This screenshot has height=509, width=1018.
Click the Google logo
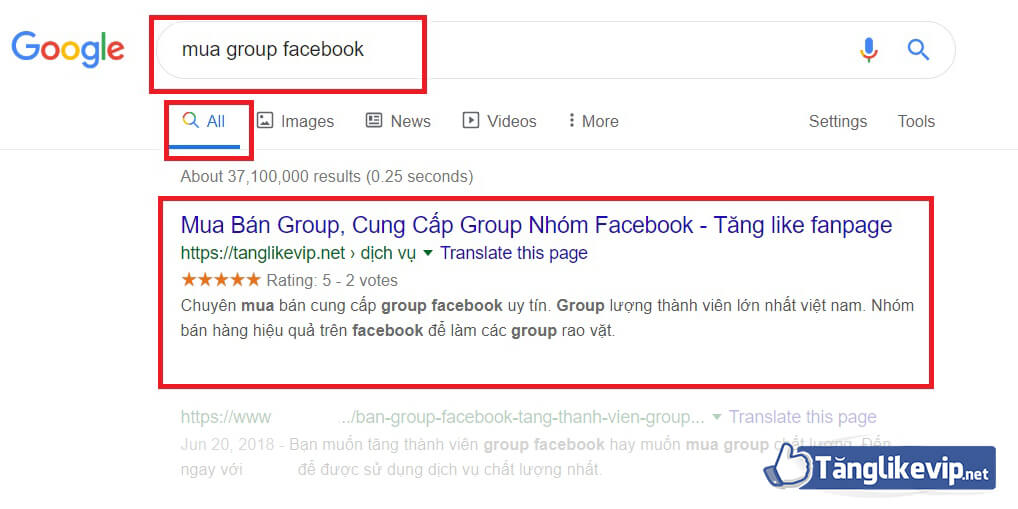[68, 49]
